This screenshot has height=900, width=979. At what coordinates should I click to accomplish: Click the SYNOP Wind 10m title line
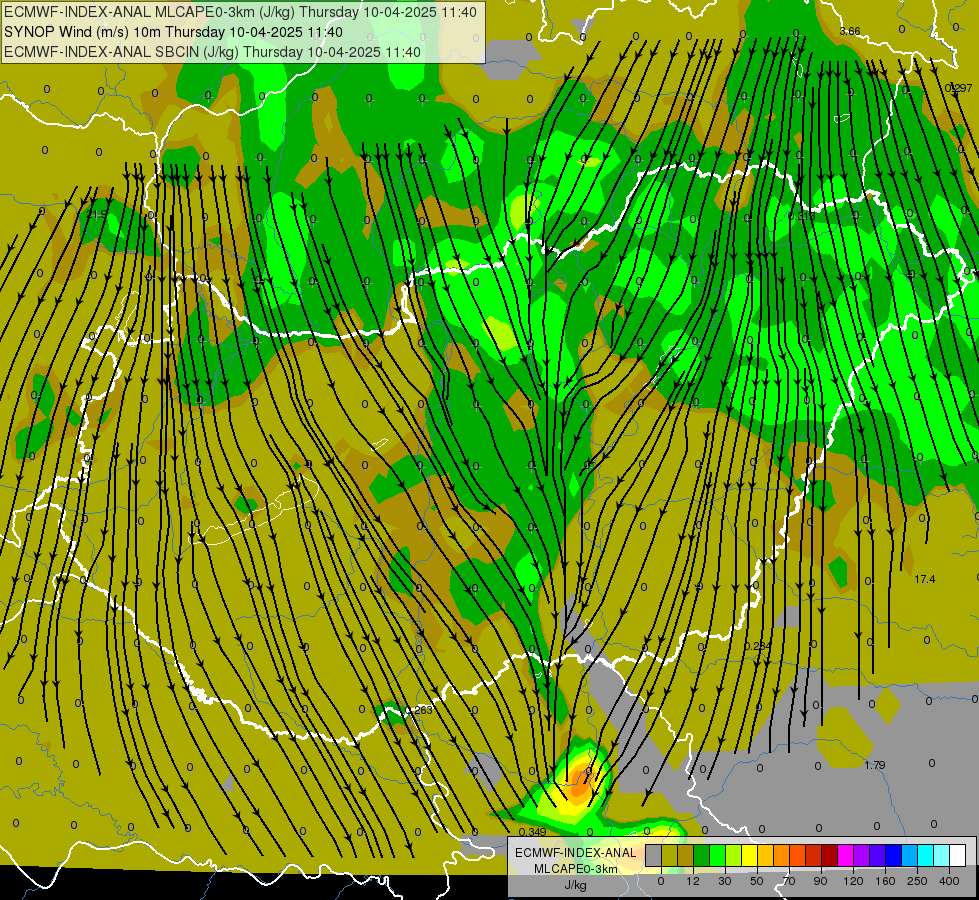(x=173, y=32)
